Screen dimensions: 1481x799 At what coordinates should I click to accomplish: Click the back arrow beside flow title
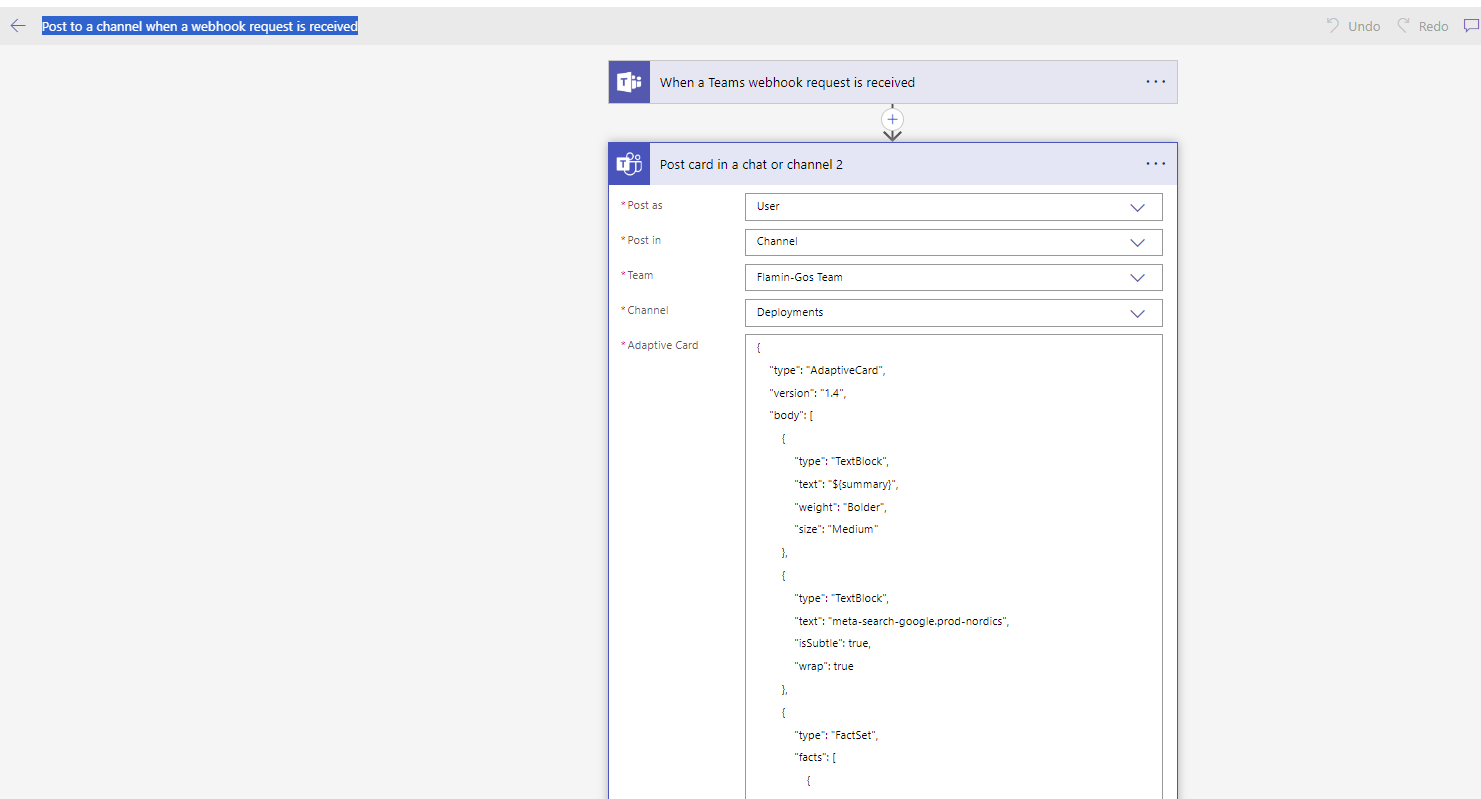pyautogui.click(x=18, y=26)
